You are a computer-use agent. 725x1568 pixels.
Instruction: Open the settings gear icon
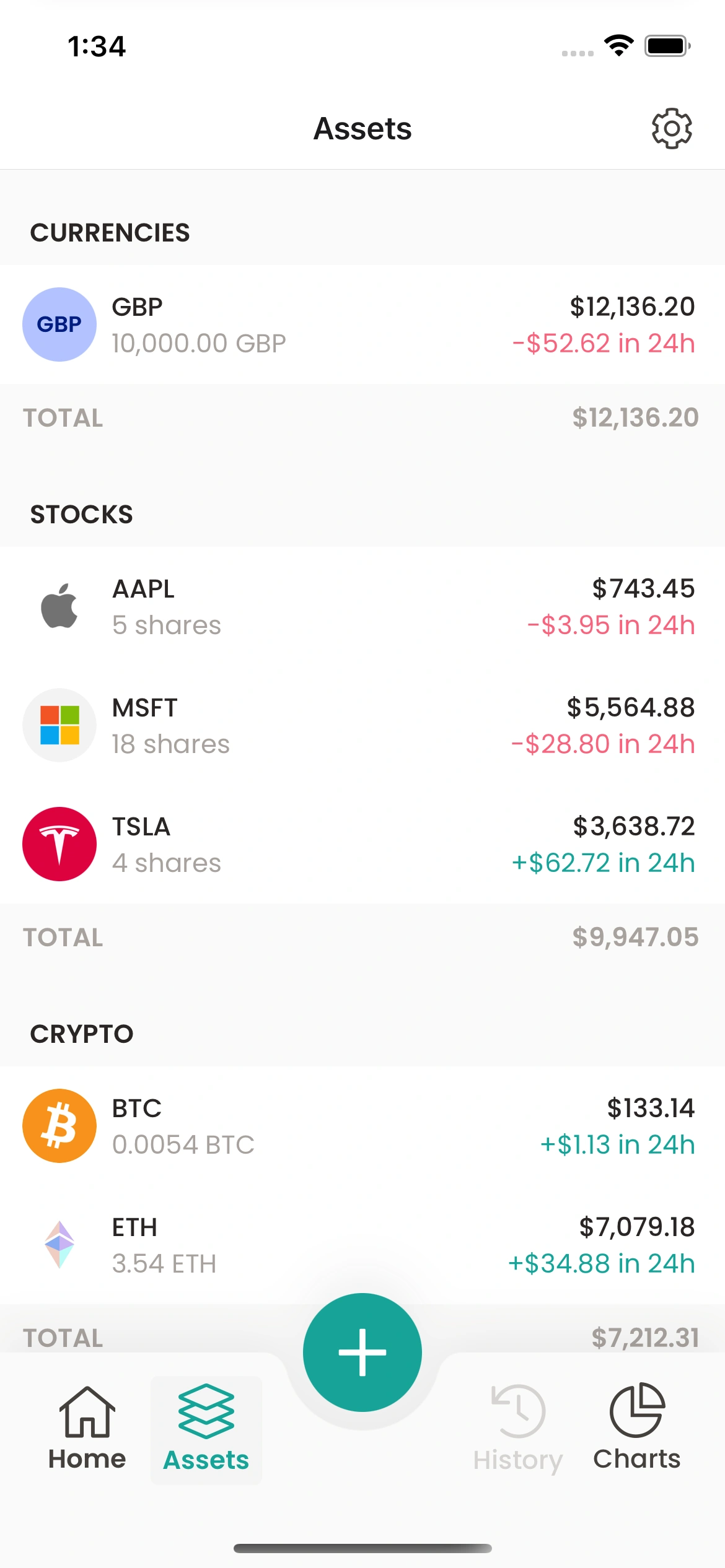pos(672,129)
